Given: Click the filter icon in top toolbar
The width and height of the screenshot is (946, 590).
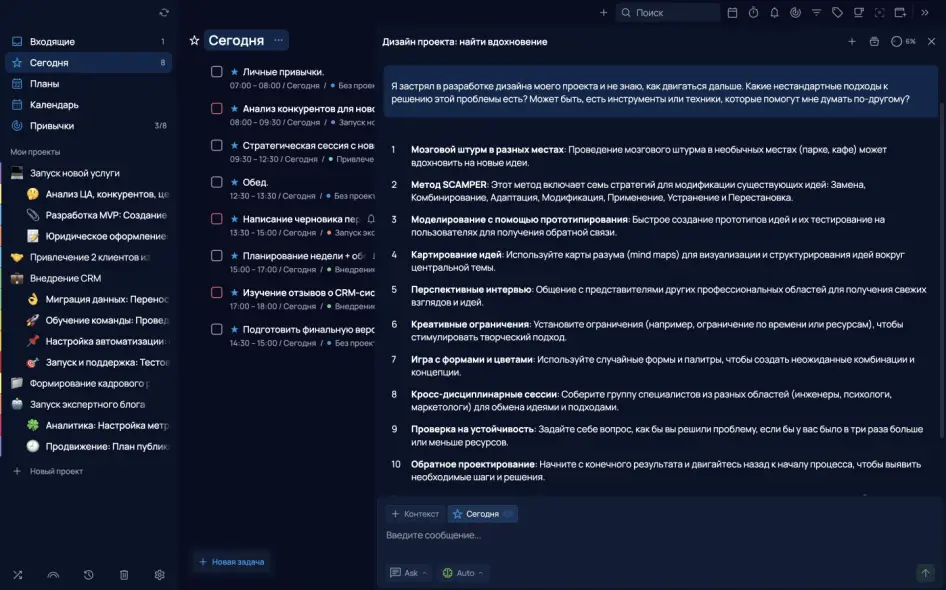Looking at the screenshot, I should pos(816,13).
